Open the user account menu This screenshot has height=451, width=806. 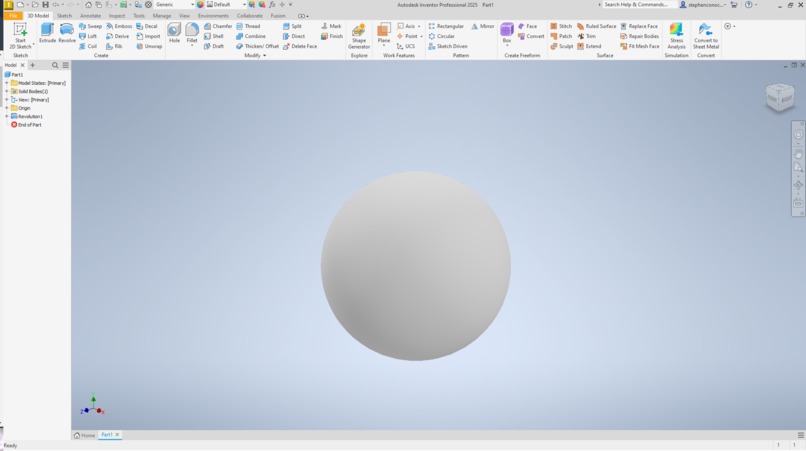pyautogui.click(x=703, y=5)
